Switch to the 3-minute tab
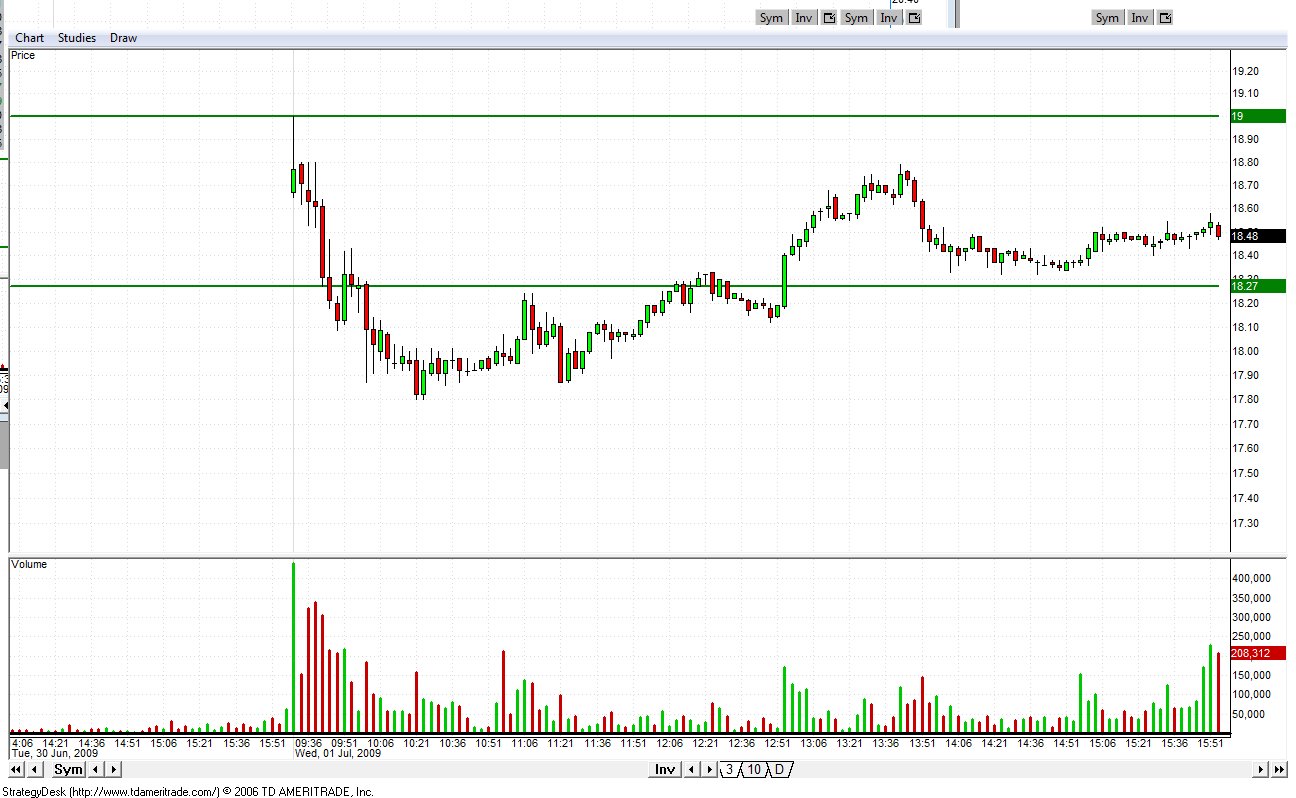Image resolution: width=1296 pixels, height=798 pixels. click(729, 769)
